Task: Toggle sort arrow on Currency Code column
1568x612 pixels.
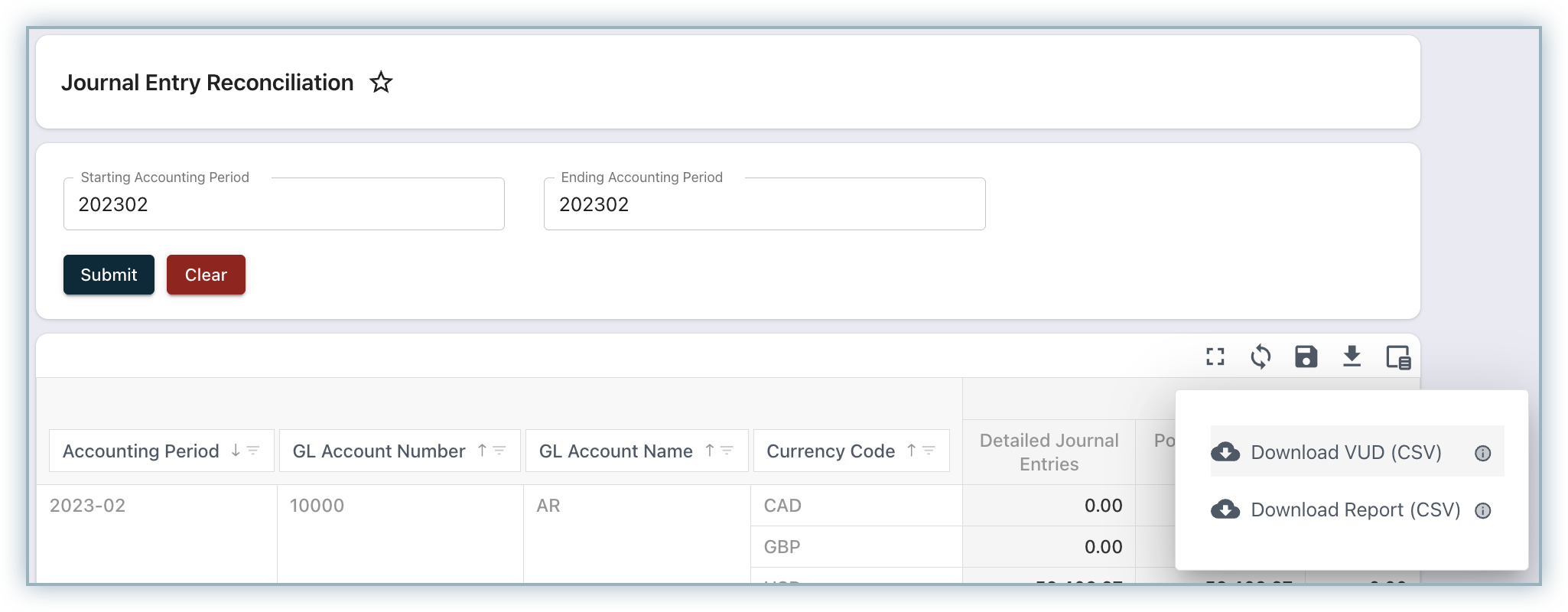Action: [x=911, y=451]
